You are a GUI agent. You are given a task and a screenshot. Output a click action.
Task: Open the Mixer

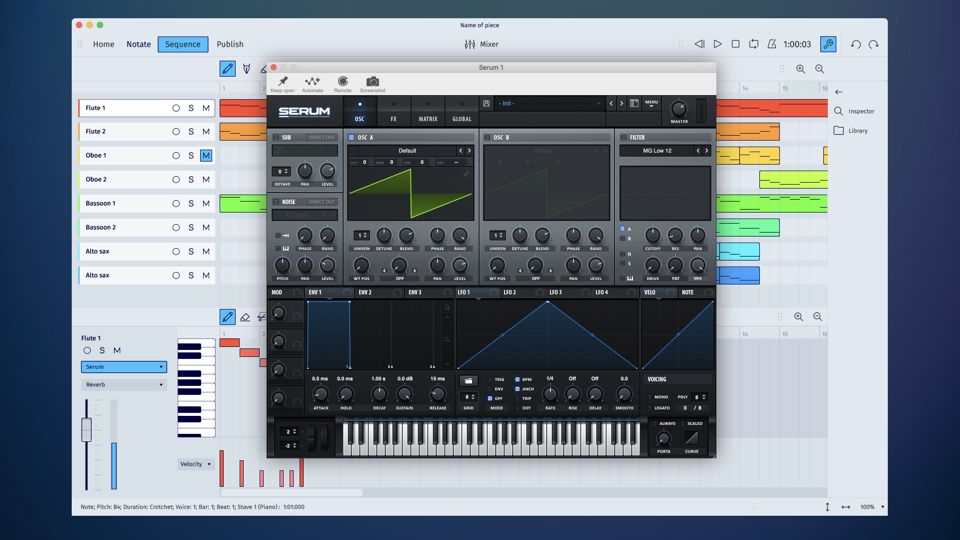pyautogui.click(x=481, y=44)
